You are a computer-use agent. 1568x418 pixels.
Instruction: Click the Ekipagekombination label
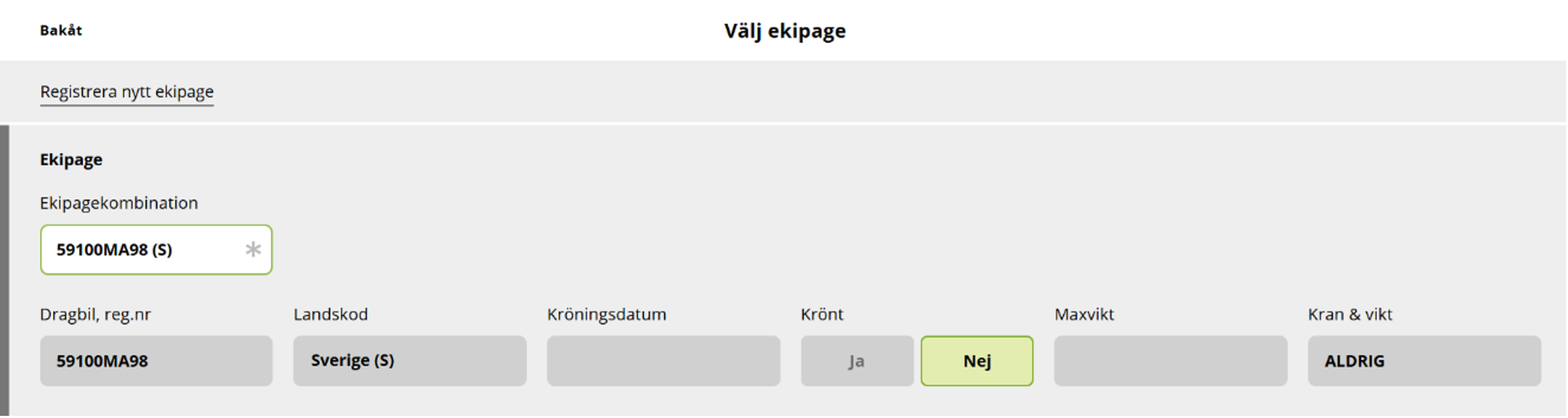click(x=119, y=203)
